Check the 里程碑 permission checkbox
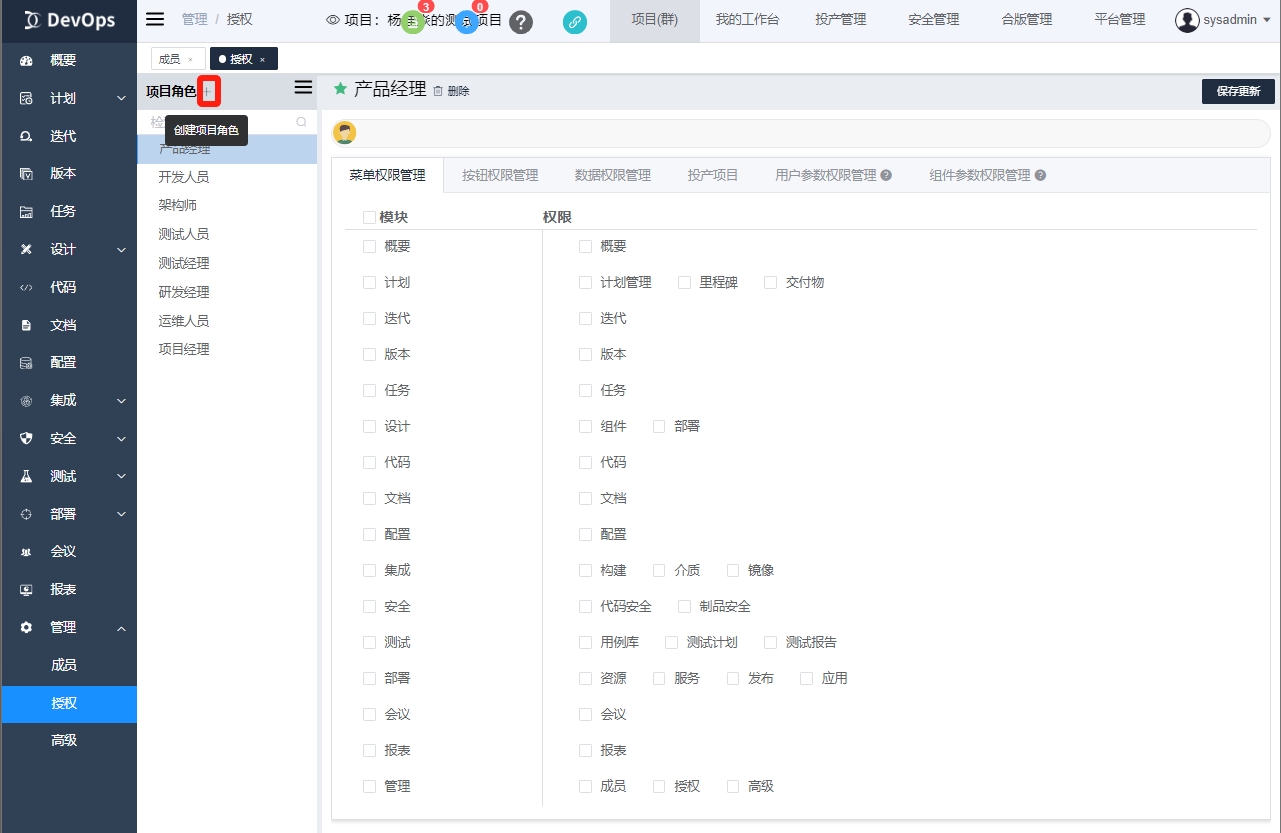The image size is (1281, 833). click(x=685, y=283)
